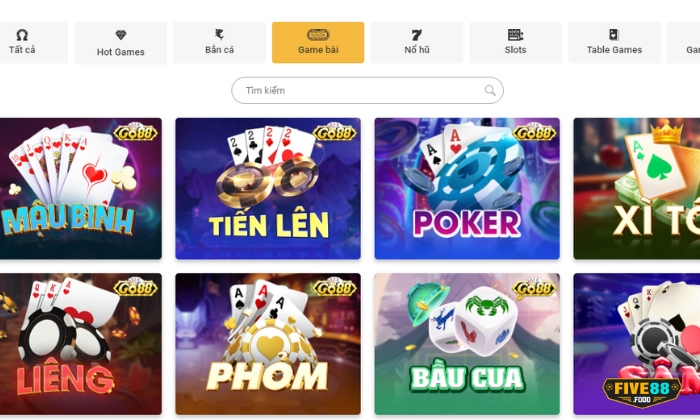Launch the Bầu Cua dice game

[467, 344]
